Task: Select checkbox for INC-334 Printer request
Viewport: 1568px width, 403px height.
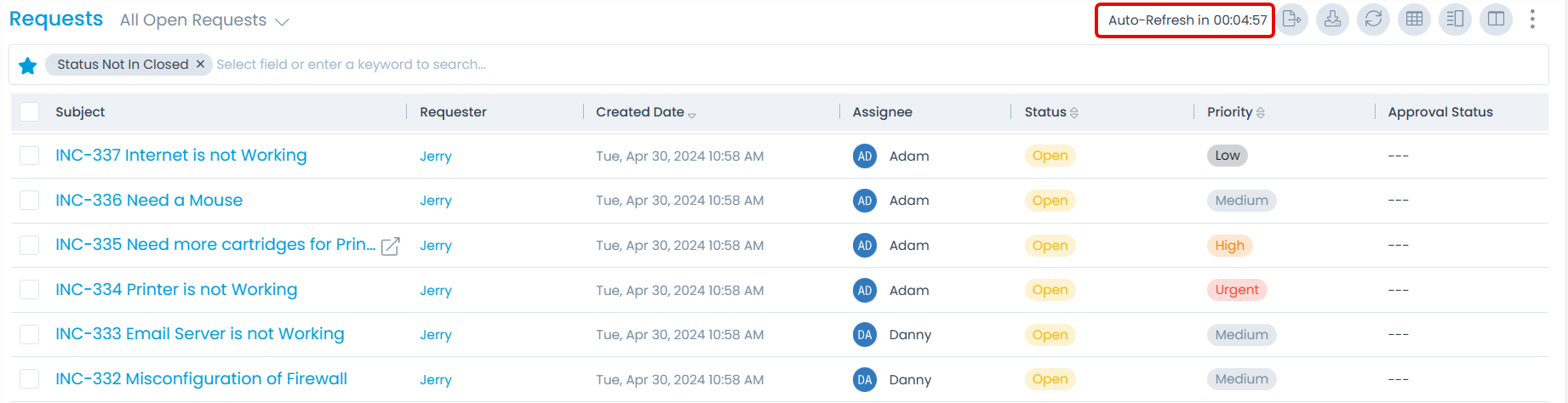Action: [x=30, y=290]
